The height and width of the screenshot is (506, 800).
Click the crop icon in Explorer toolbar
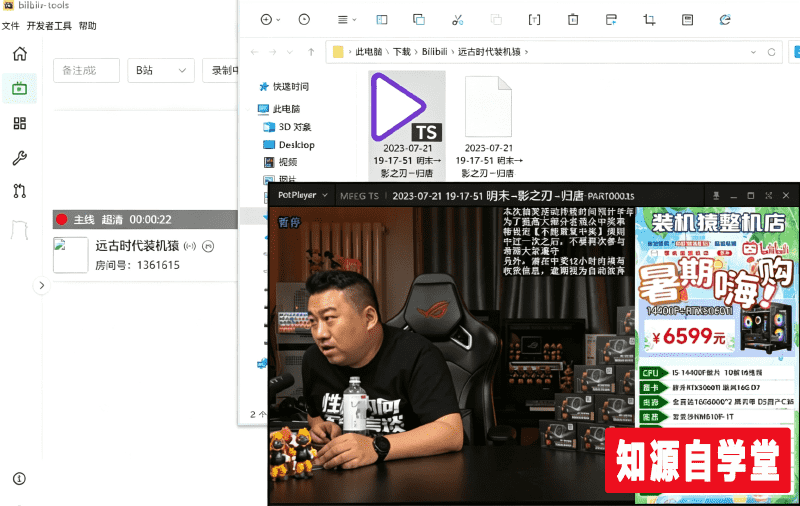649,19
